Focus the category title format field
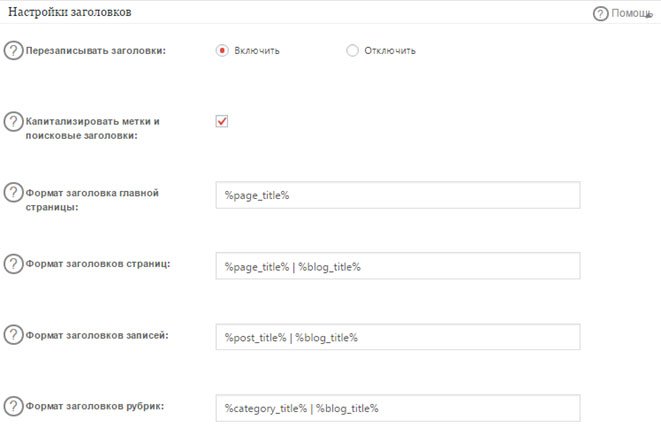 [x=397, y=408]
